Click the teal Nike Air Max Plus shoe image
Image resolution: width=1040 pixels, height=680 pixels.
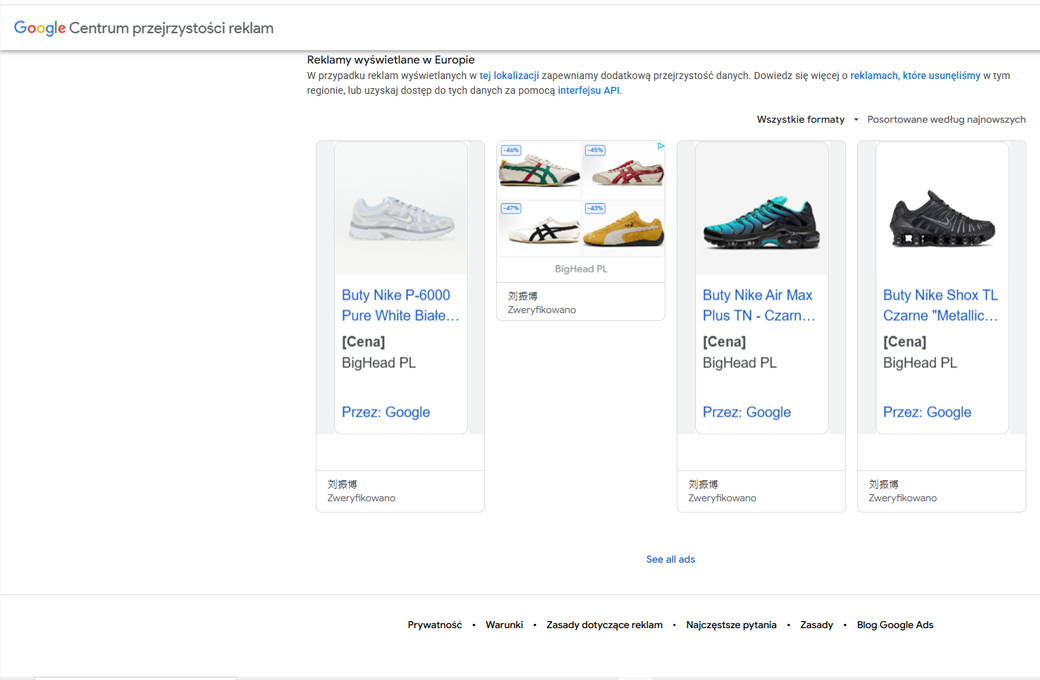[761, 222]
